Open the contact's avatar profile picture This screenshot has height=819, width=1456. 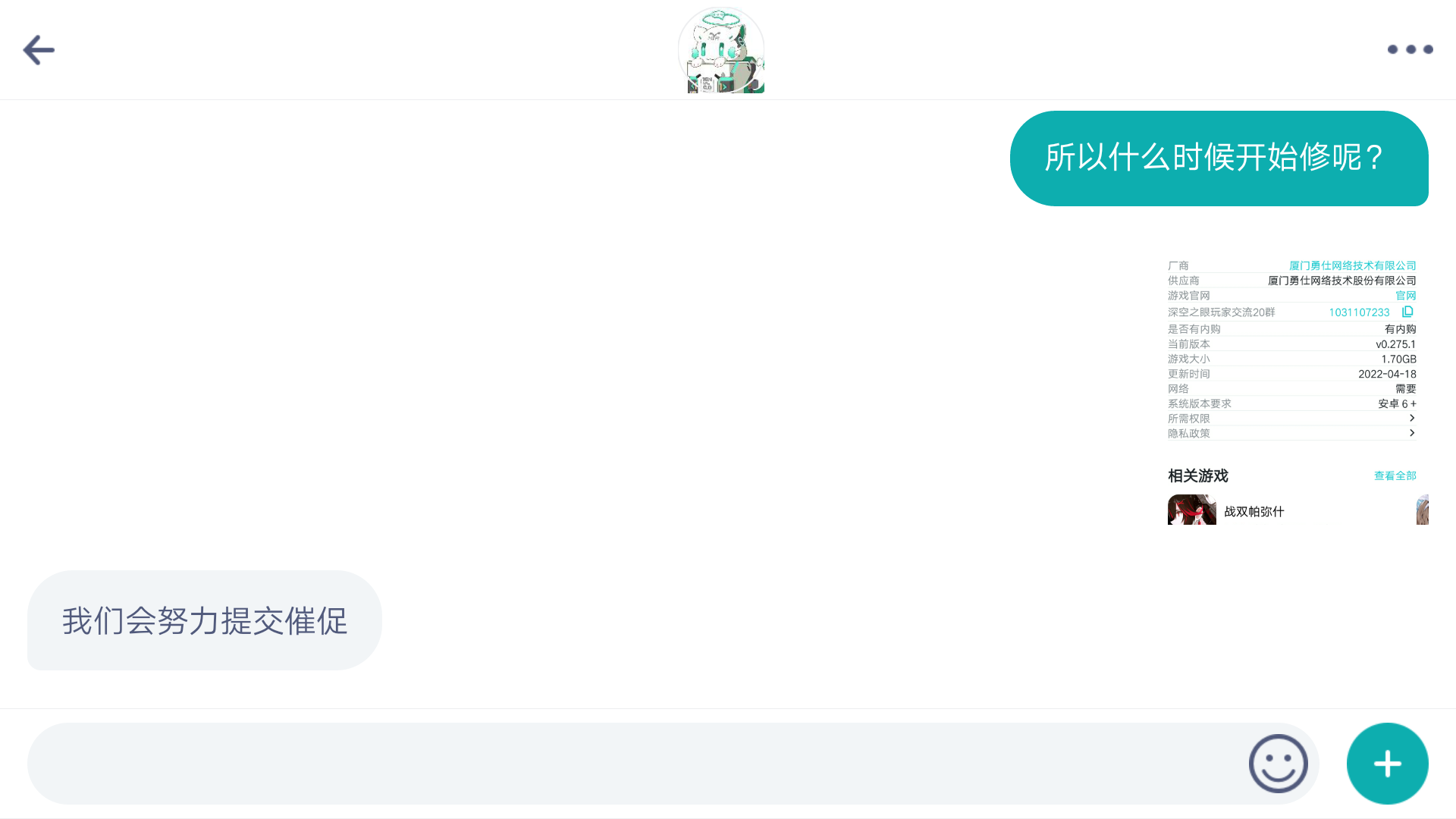721,50
